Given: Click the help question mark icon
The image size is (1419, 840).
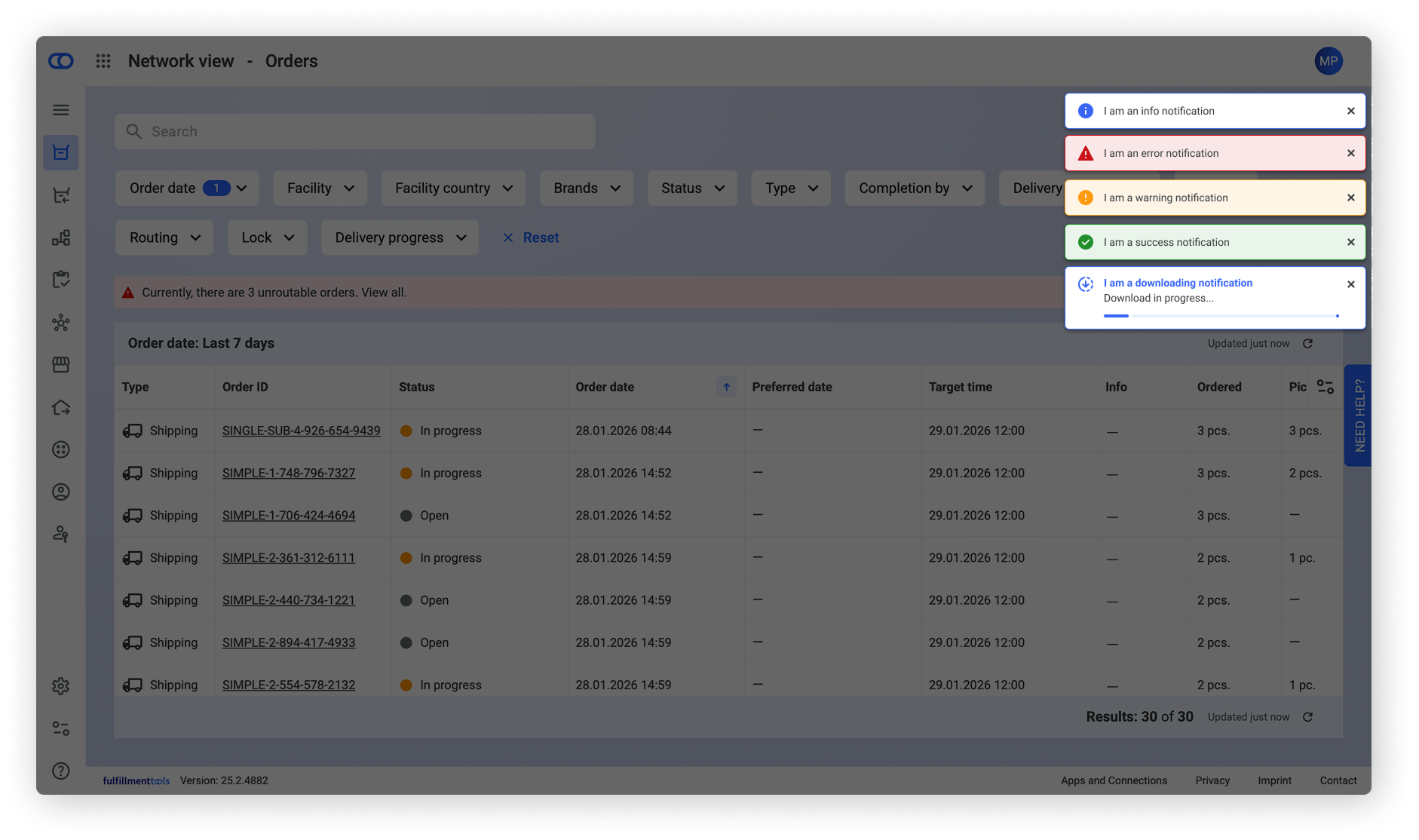Looking at the screenshot, I should pos(61,771).
